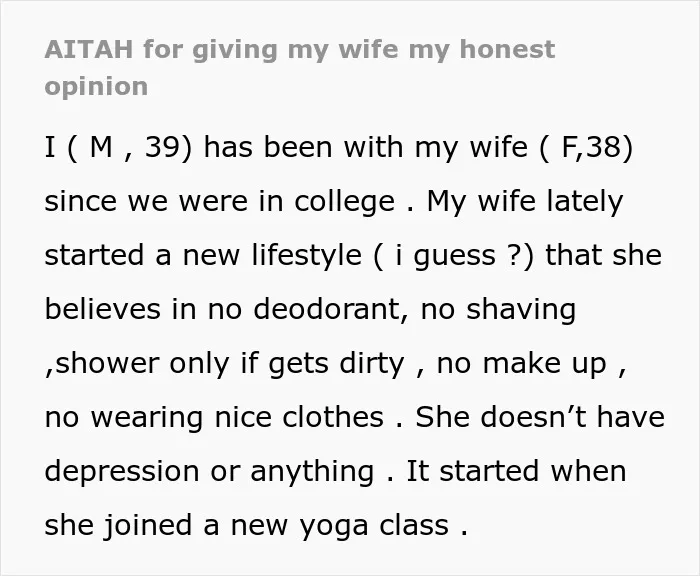
Task: Click the word "opinion" in the title
Action: (96, 87)
